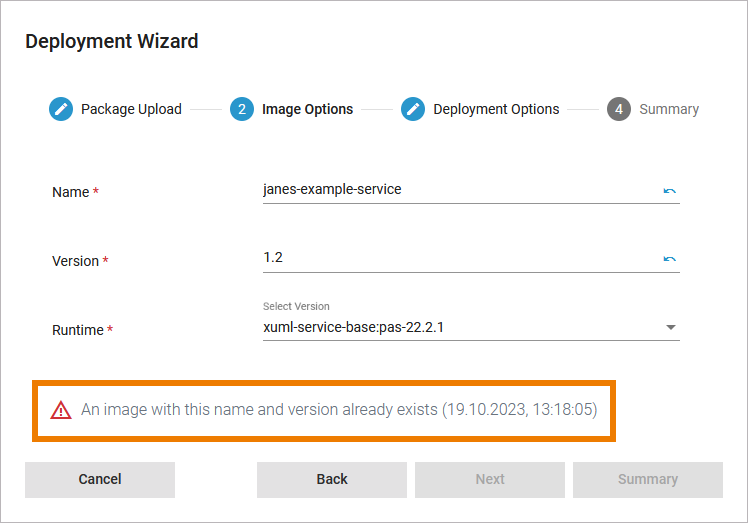Click the Deployment Options pencil step icon
The width and height of the screenshot is (748, 523).
point(413,109)
